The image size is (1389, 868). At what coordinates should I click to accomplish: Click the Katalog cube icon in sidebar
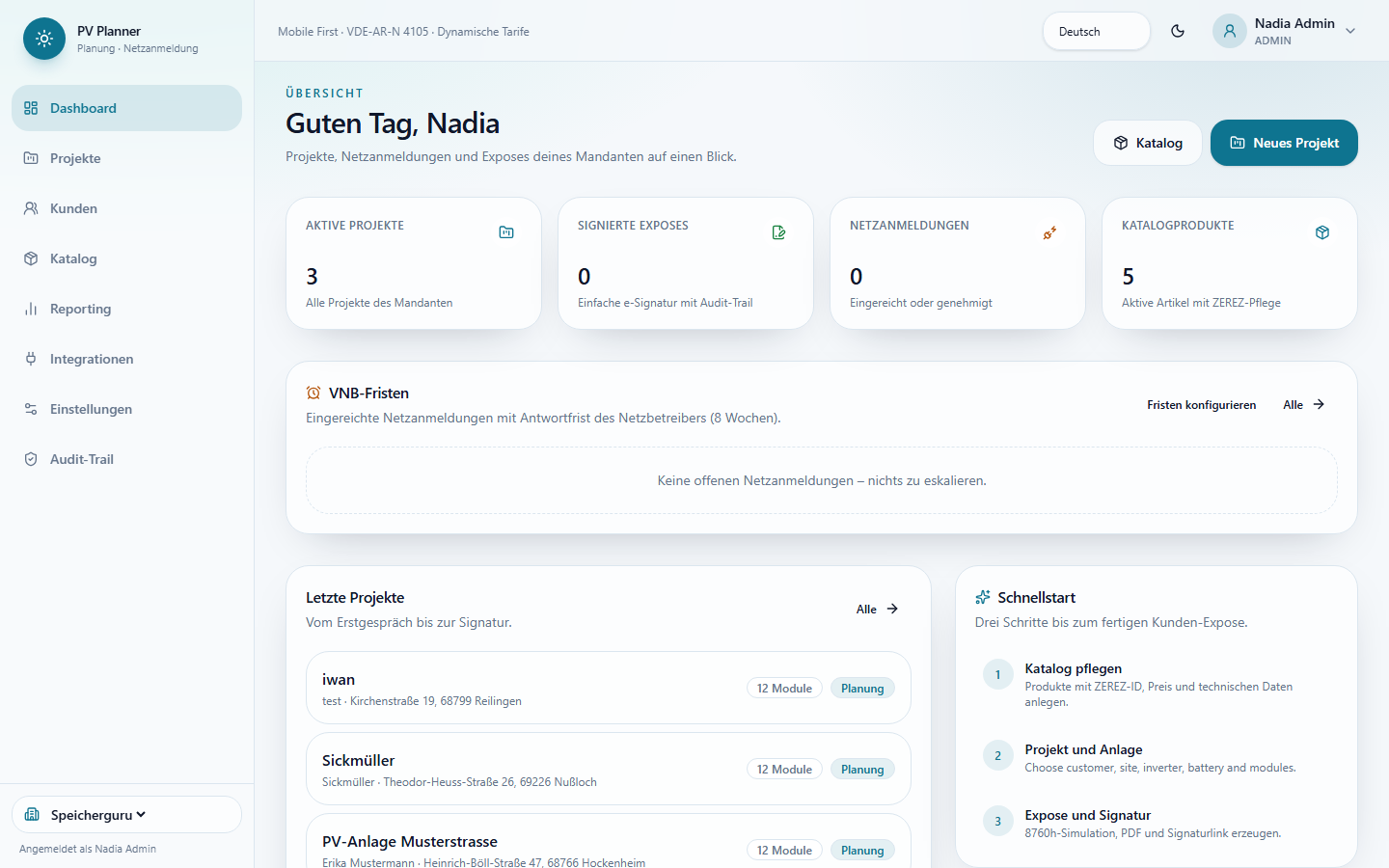[31, 258]
